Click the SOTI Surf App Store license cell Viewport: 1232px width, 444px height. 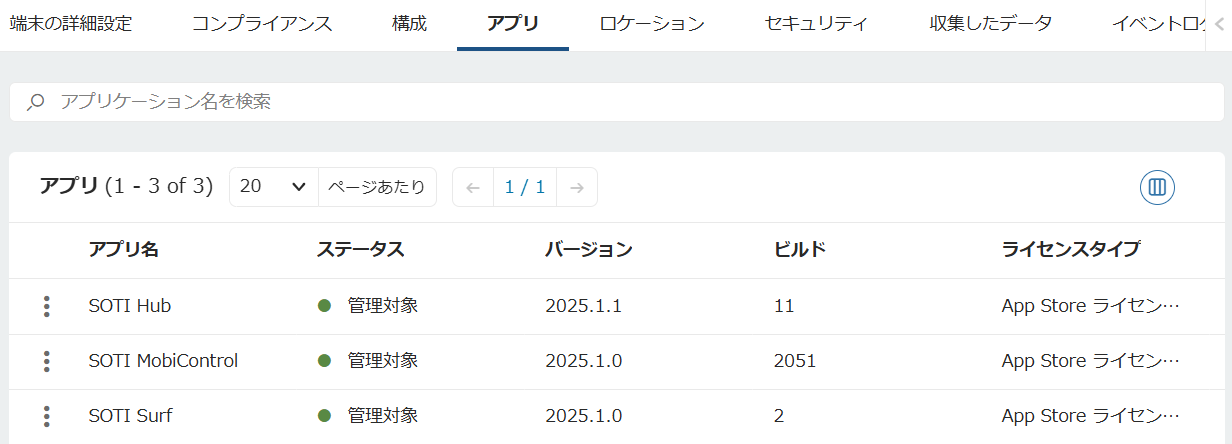(1091, 416)
